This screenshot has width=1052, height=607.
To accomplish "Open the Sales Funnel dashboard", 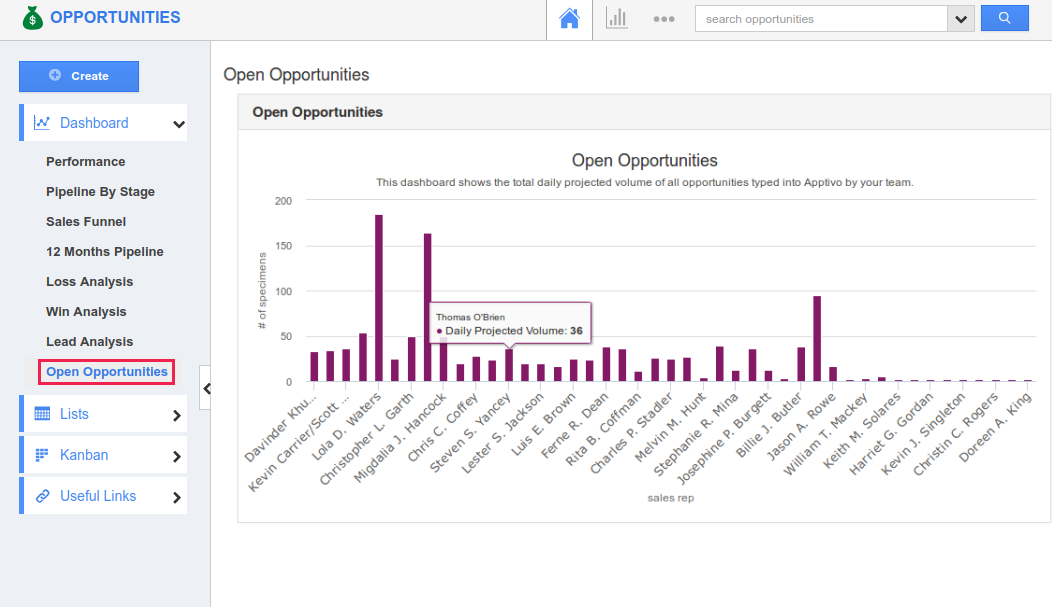I will click(86, 222).
